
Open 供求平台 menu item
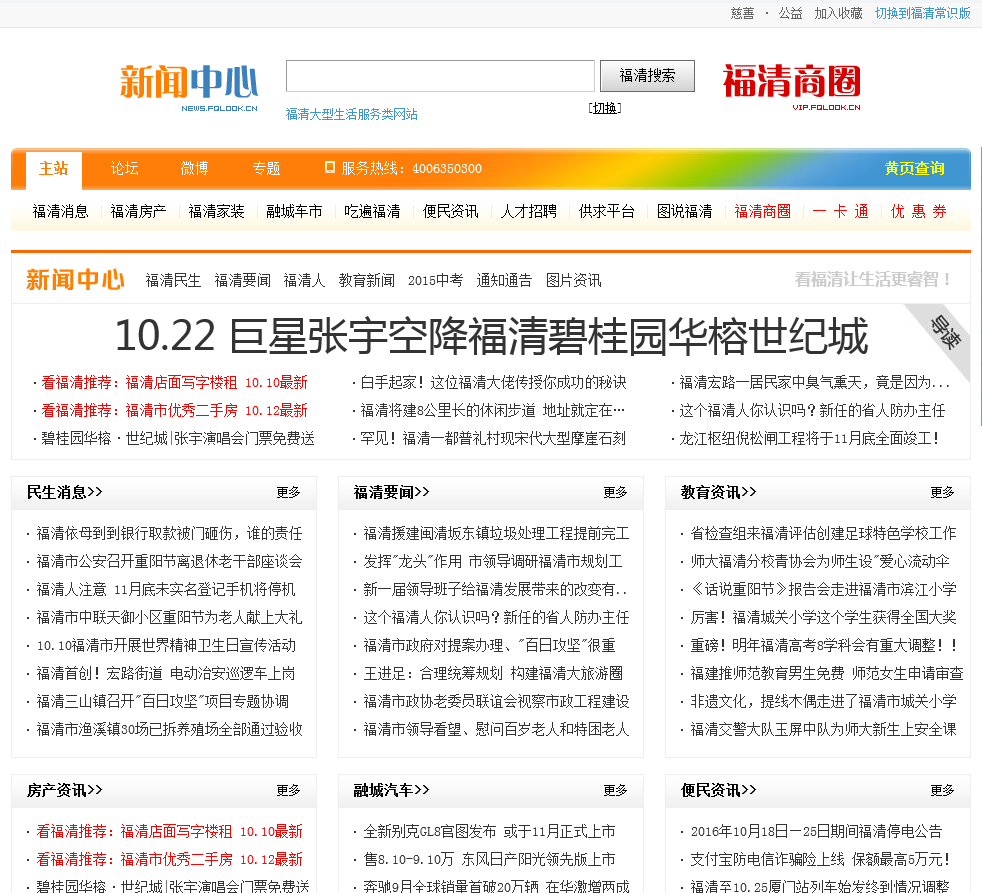point(606,212)
